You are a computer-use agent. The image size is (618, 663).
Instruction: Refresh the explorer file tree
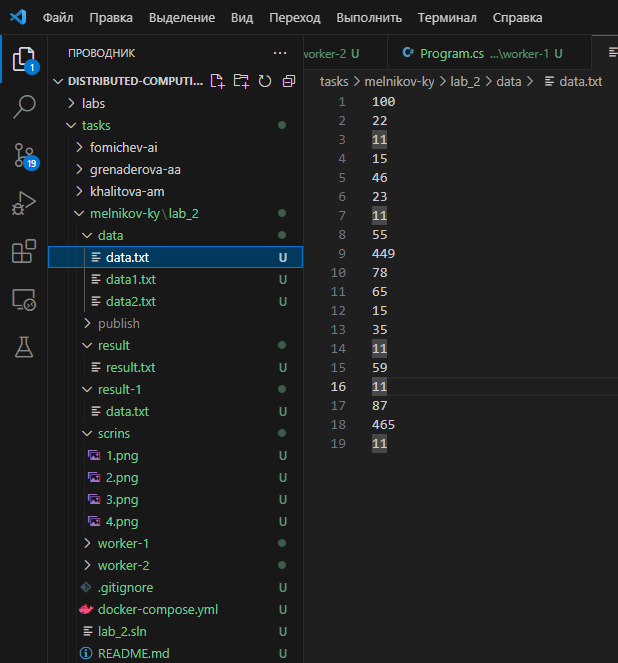265,81
